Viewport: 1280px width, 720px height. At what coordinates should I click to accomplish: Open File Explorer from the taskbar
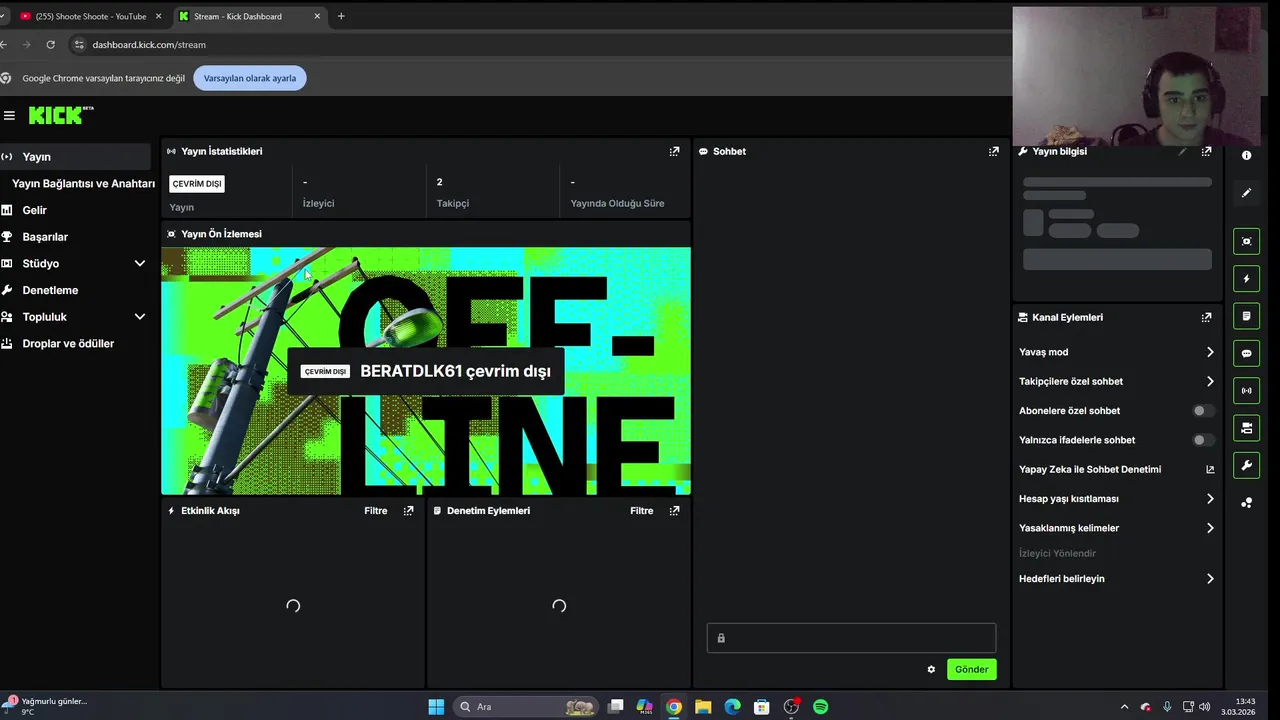click(703, 707)
